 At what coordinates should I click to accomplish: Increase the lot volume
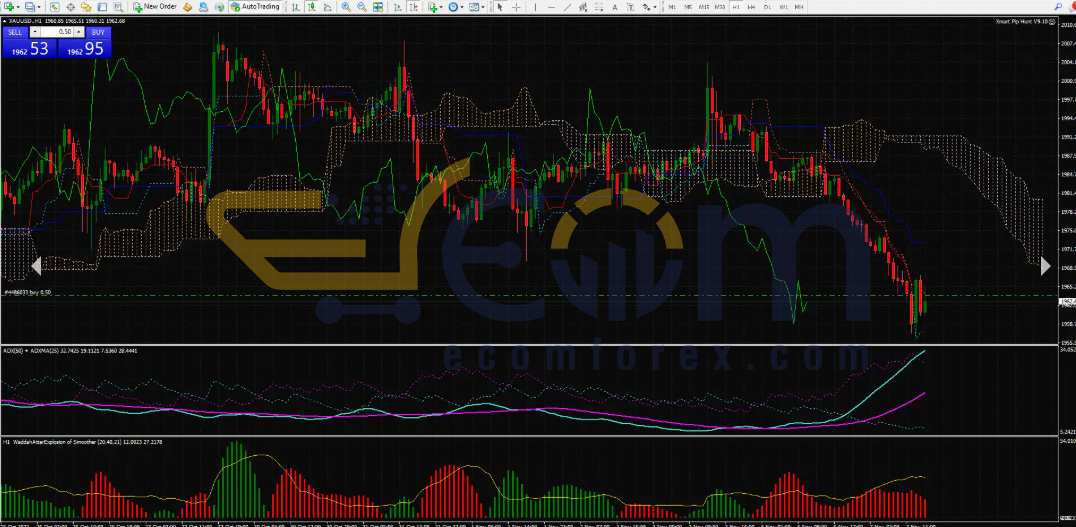pos(79,32)
